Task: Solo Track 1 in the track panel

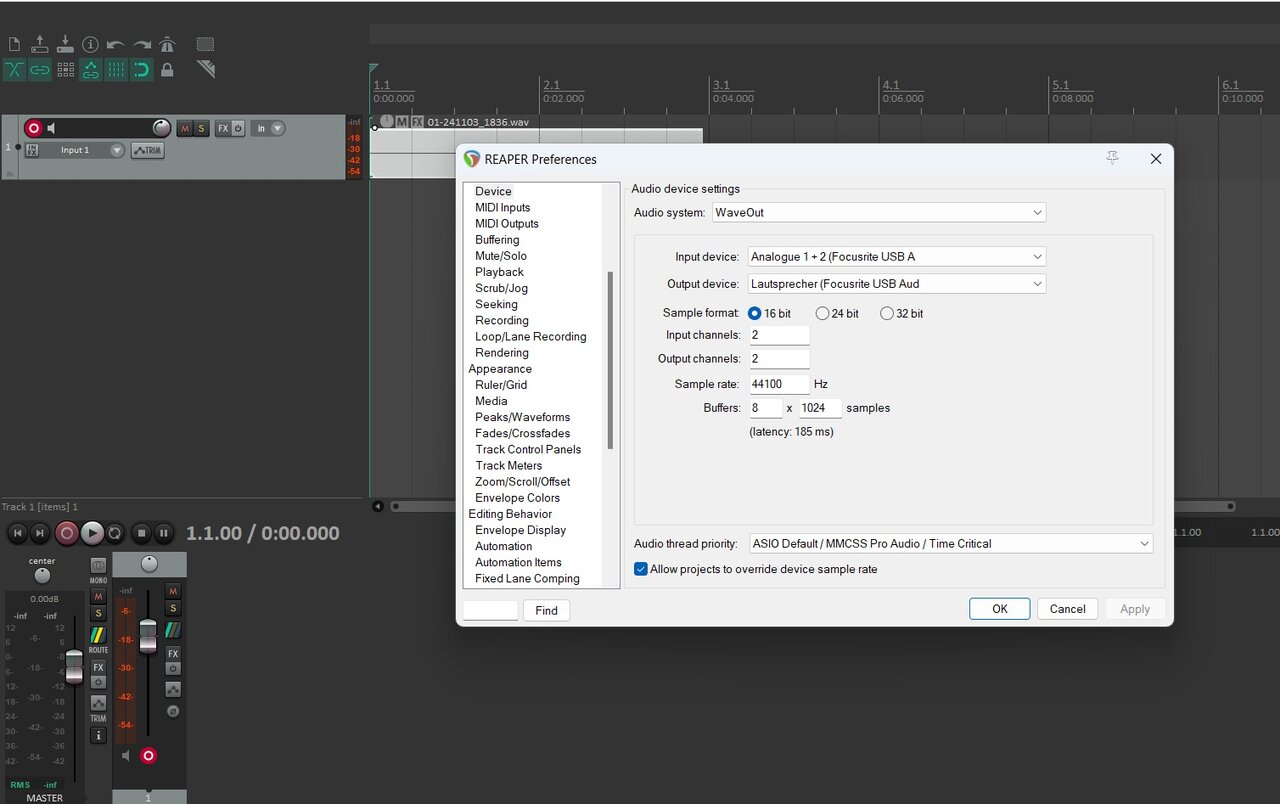Action: pyautogui.click(x=201, y=128)
